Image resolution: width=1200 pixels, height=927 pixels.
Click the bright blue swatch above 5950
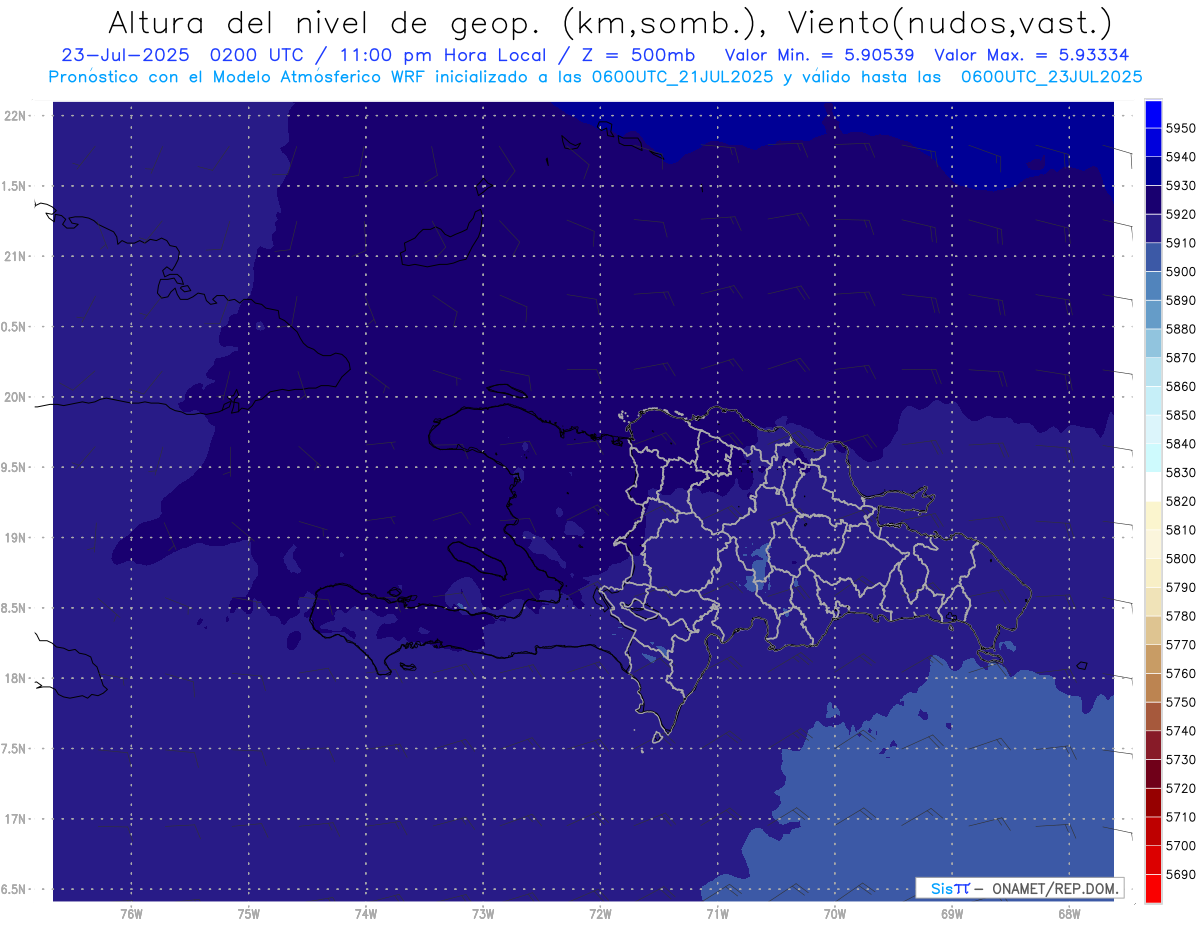point(1153,114)
